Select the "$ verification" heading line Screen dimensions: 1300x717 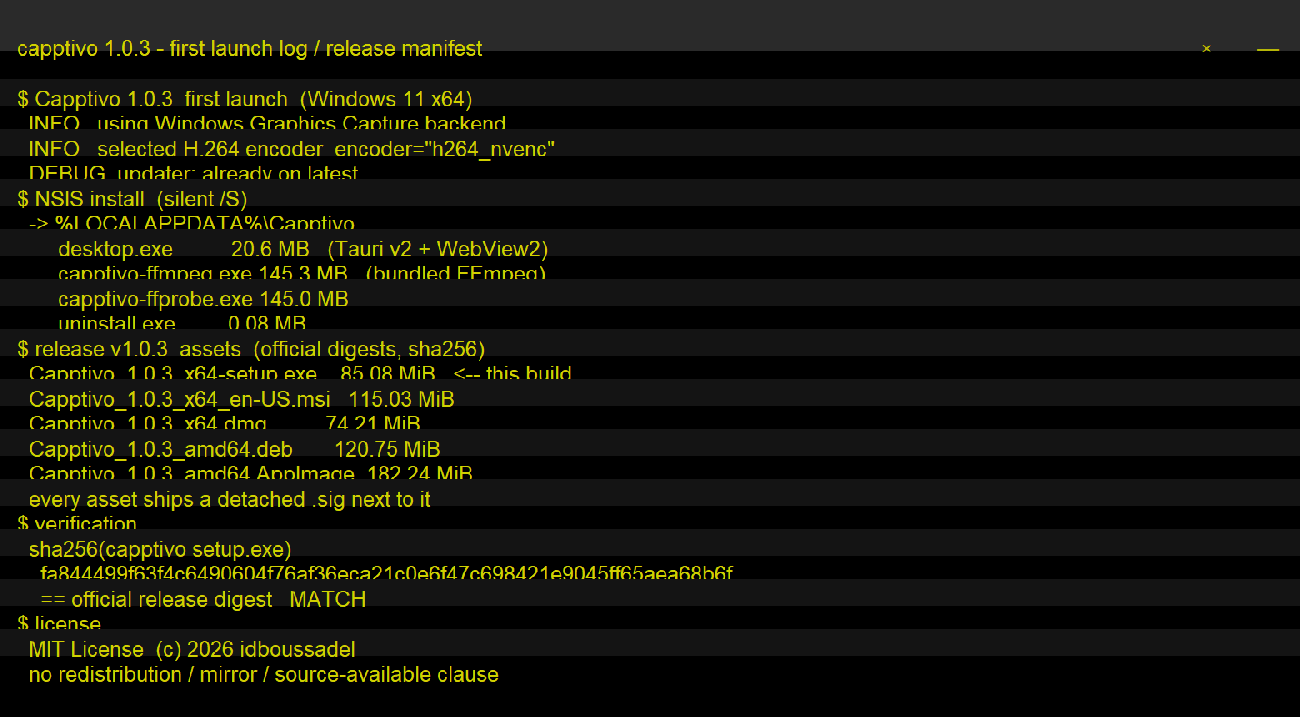77,524
